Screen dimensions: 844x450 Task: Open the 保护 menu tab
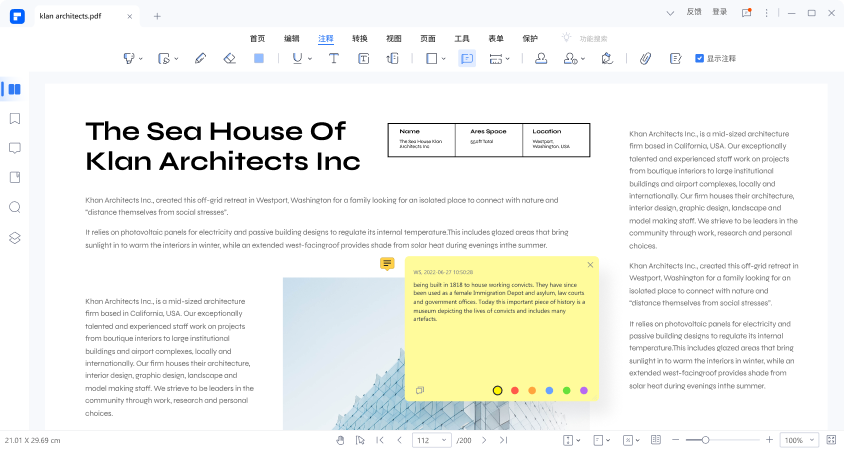coord(530,38)
